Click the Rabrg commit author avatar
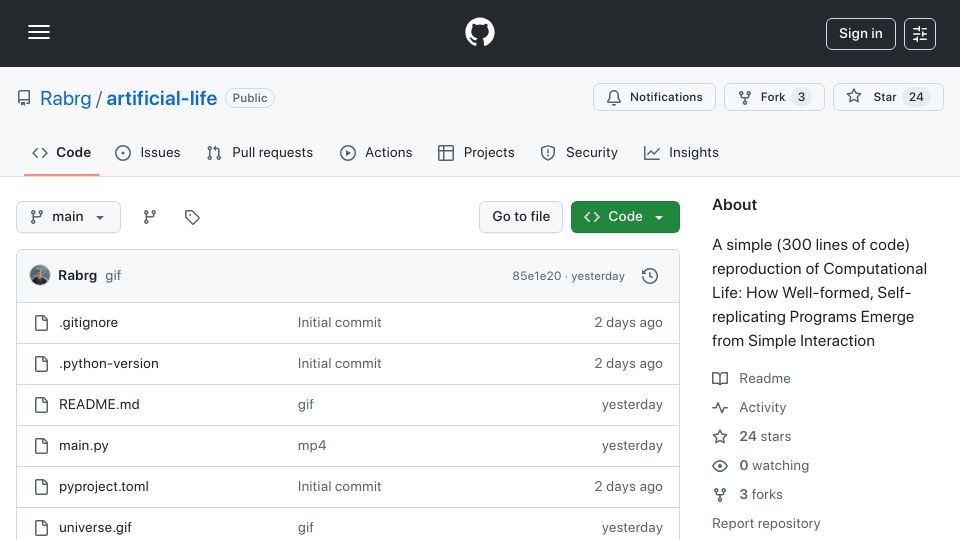Viewport: 960px width, 540px height. coord(40,276)
